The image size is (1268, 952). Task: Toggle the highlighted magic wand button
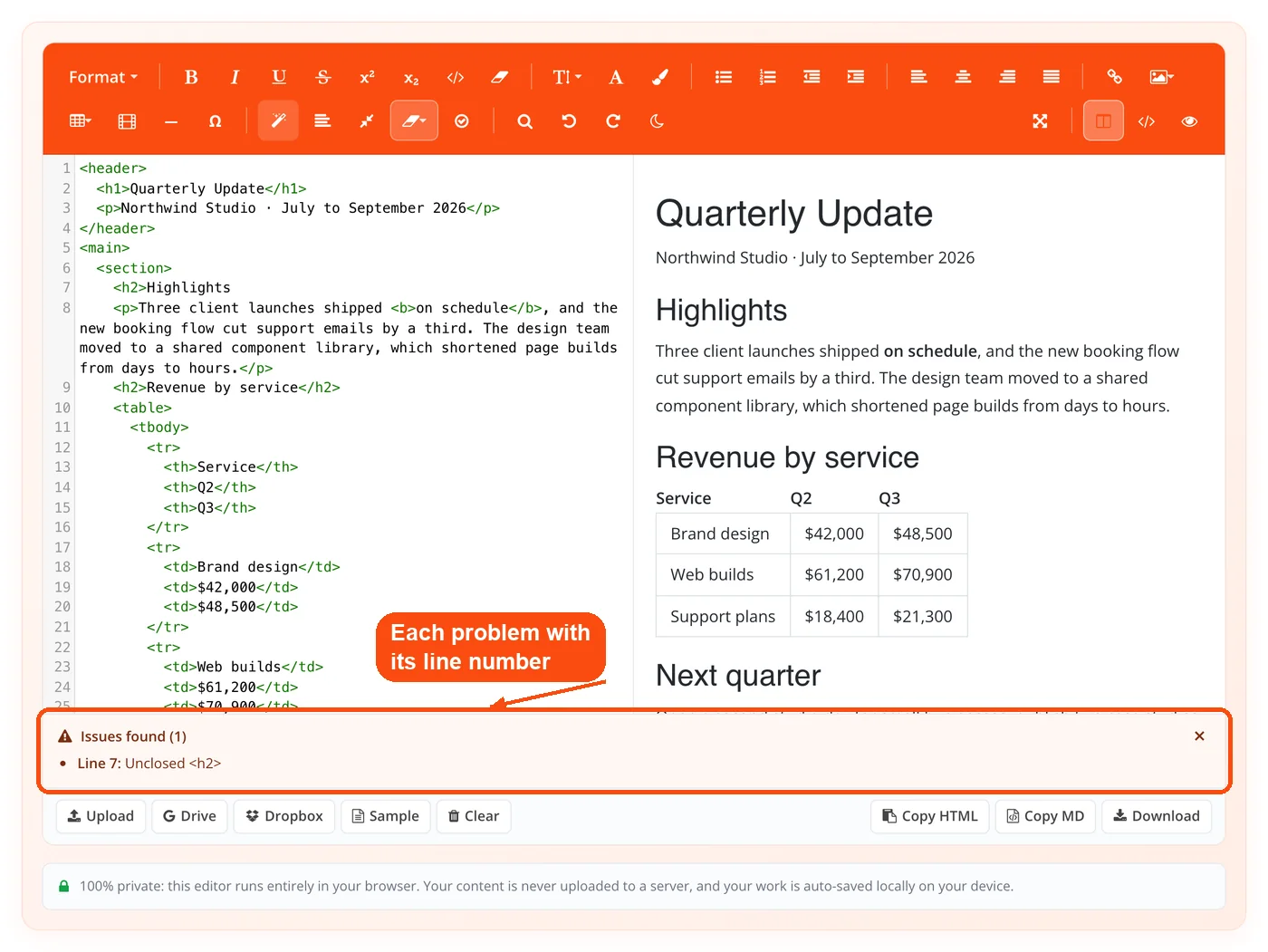pos(278,121)
